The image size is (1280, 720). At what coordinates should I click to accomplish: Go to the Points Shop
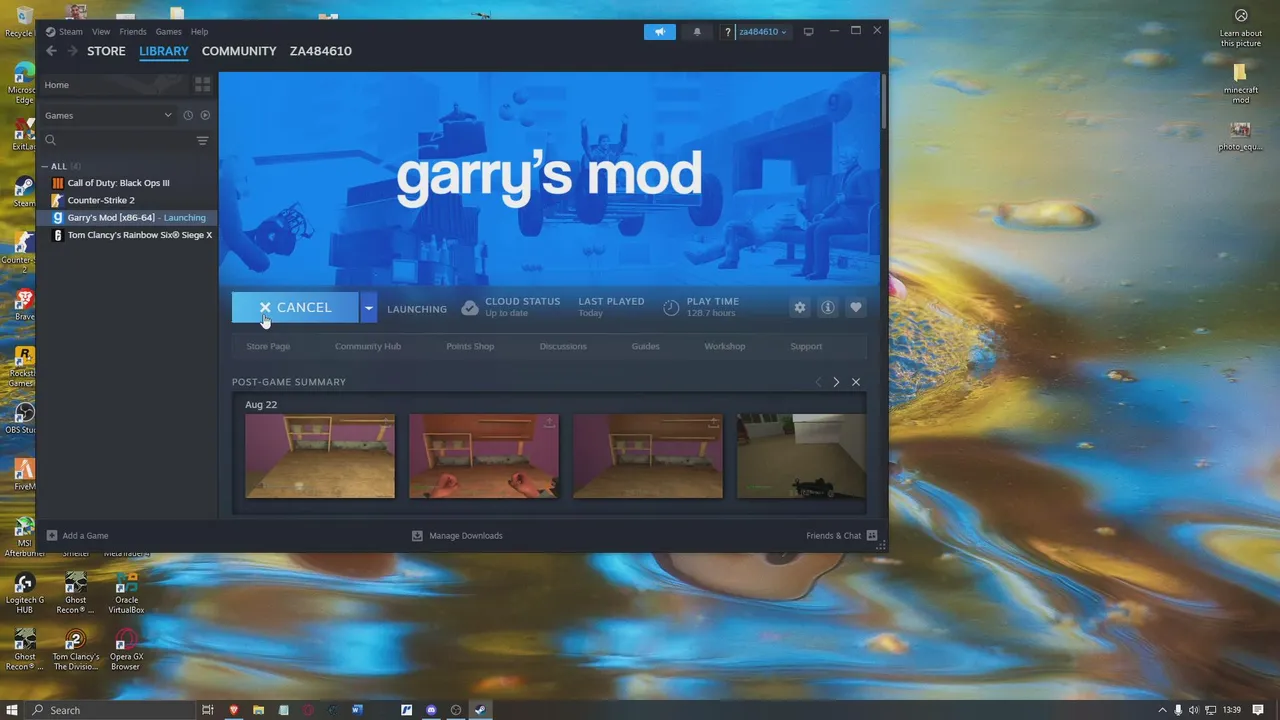coord(470,346)
